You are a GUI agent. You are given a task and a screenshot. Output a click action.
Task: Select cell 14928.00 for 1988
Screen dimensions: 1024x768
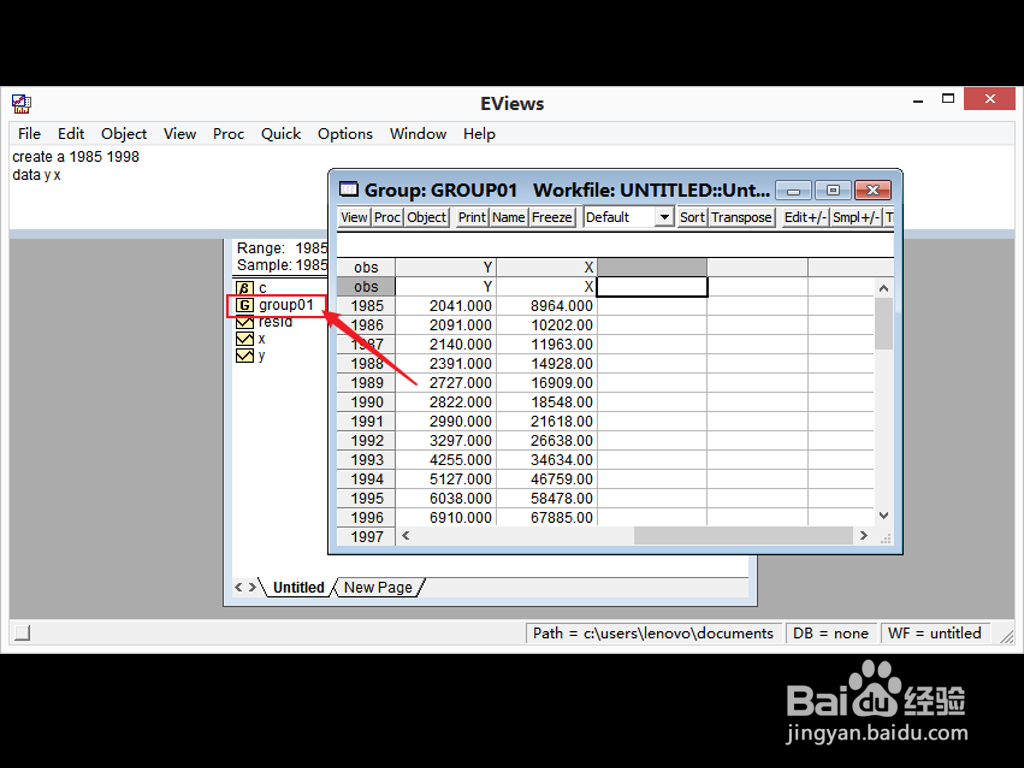coord(547,364)
